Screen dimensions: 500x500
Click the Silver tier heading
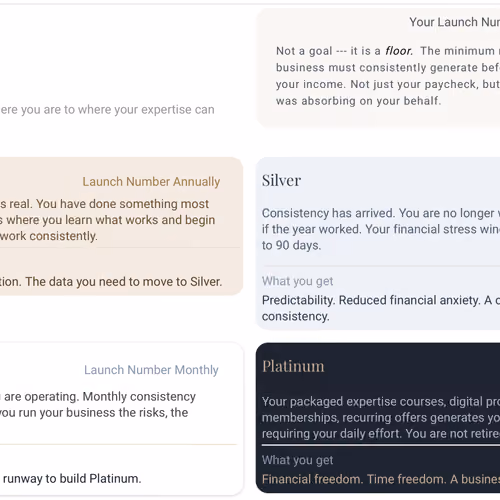tap(281, 181)
